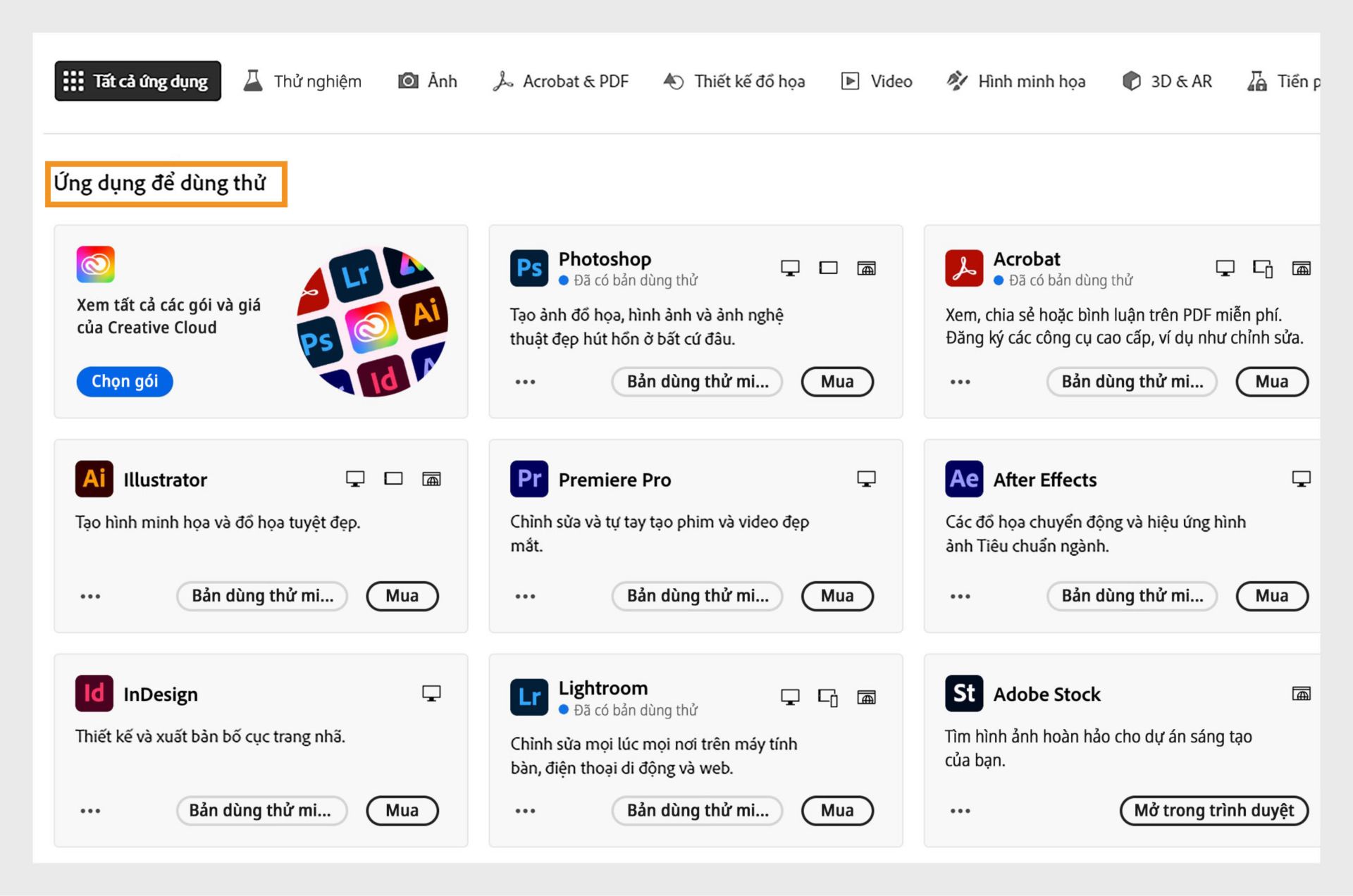
Task: Click Mua button for Acrobat
Action: tap(1272, 382)
